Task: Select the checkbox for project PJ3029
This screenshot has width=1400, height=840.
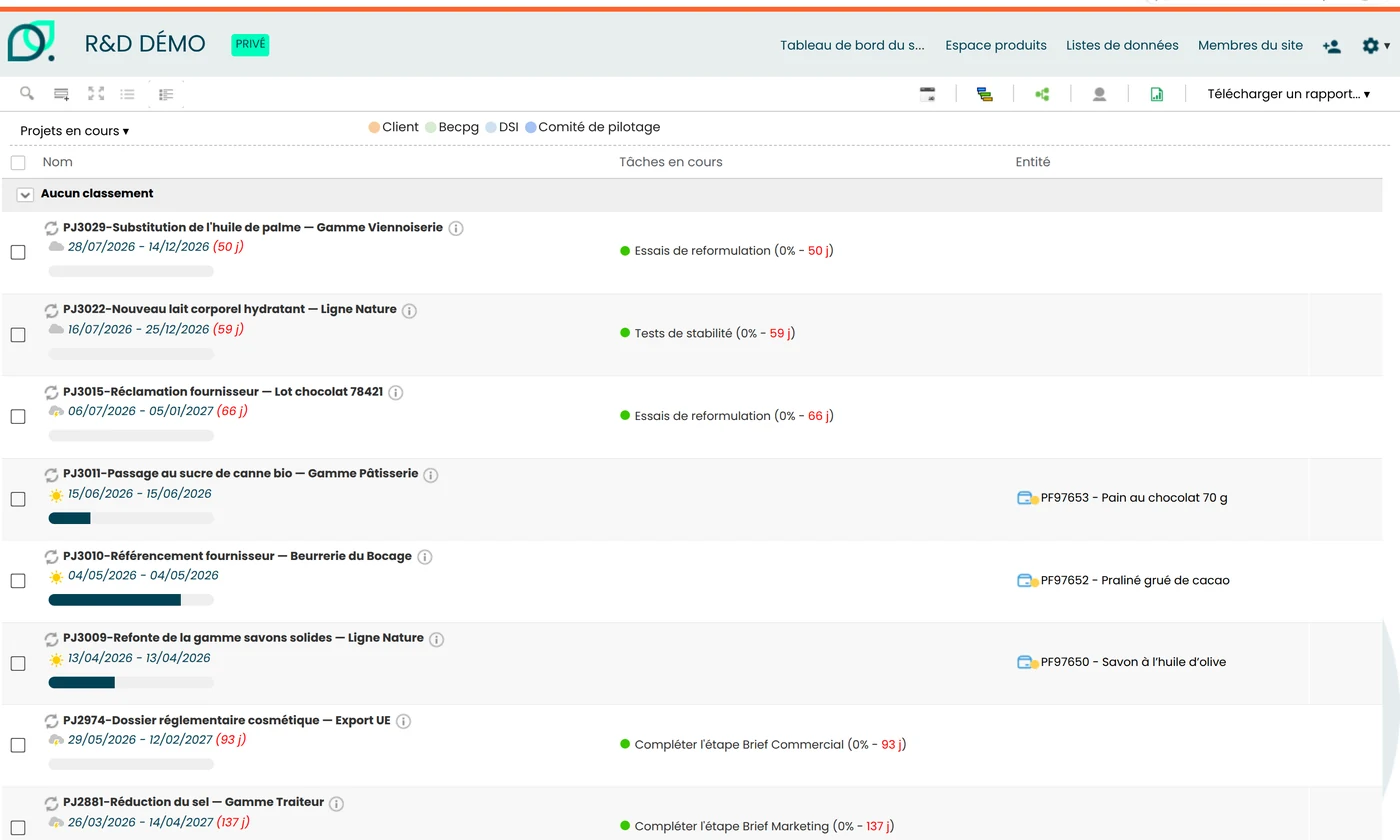Action: (18, 252)
